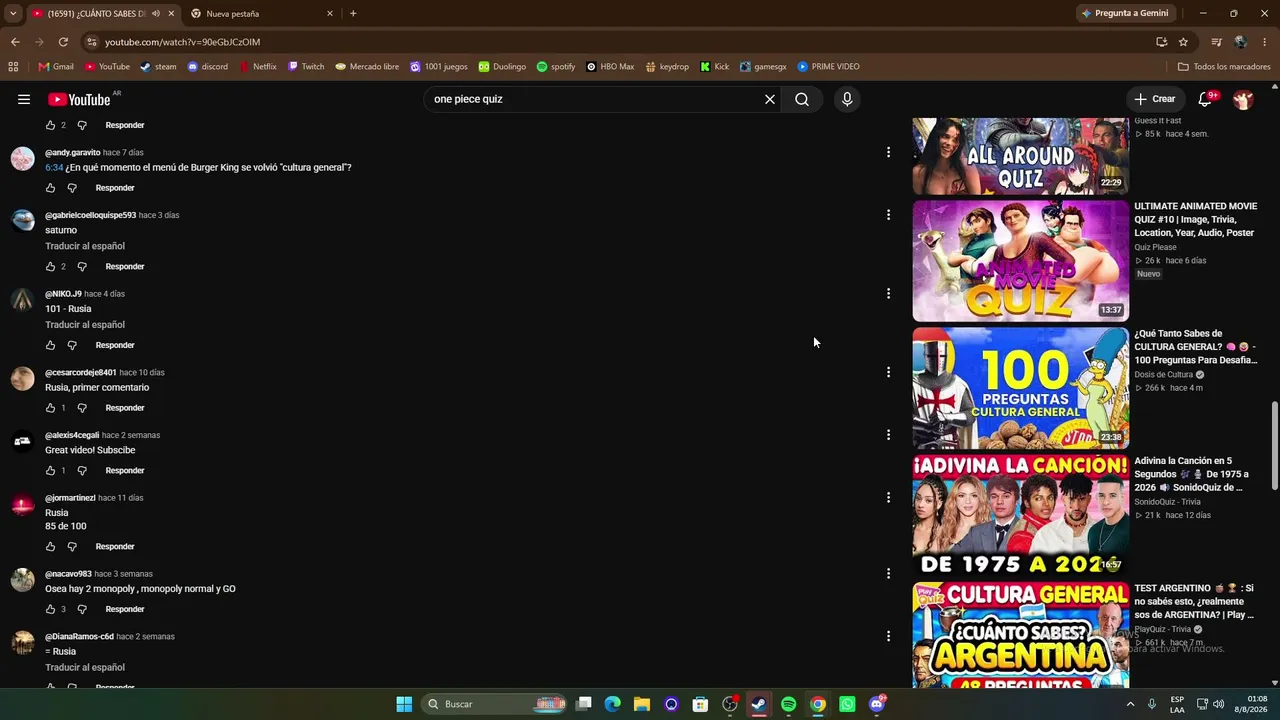Open options menu for @alexis4cegali comment
Image resolution: width=1280 pixels, height=720 pixels.
click(x=888, y=435)
